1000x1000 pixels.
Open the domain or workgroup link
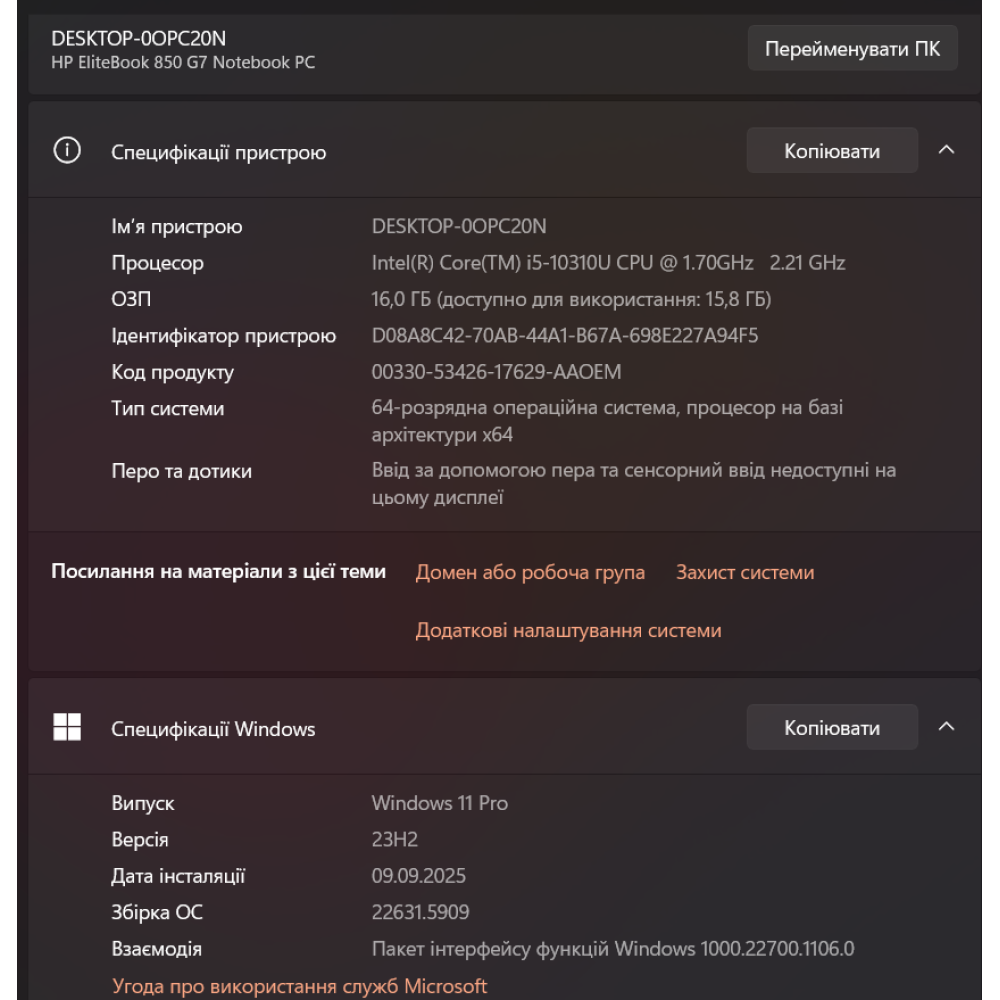[530, 573]
